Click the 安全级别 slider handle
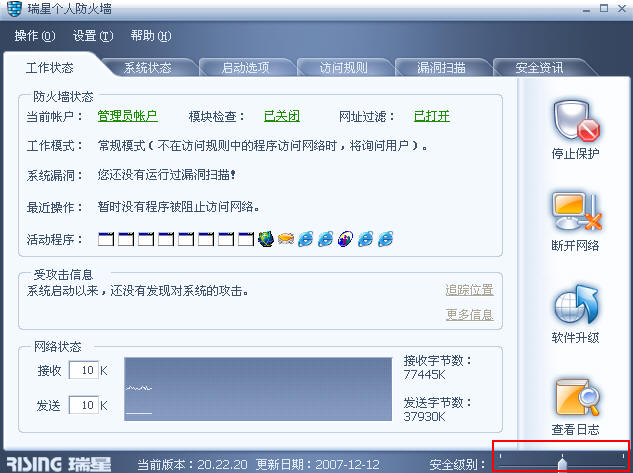 pos(562,463)
